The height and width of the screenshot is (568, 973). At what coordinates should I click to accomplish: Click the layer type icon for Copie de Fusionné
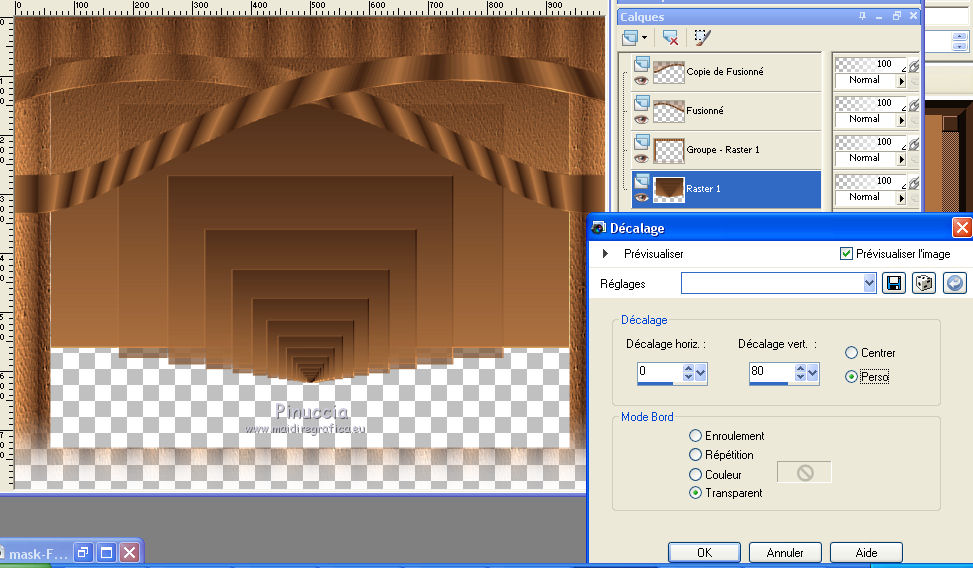pyautogui.click(x=642, y=63)
